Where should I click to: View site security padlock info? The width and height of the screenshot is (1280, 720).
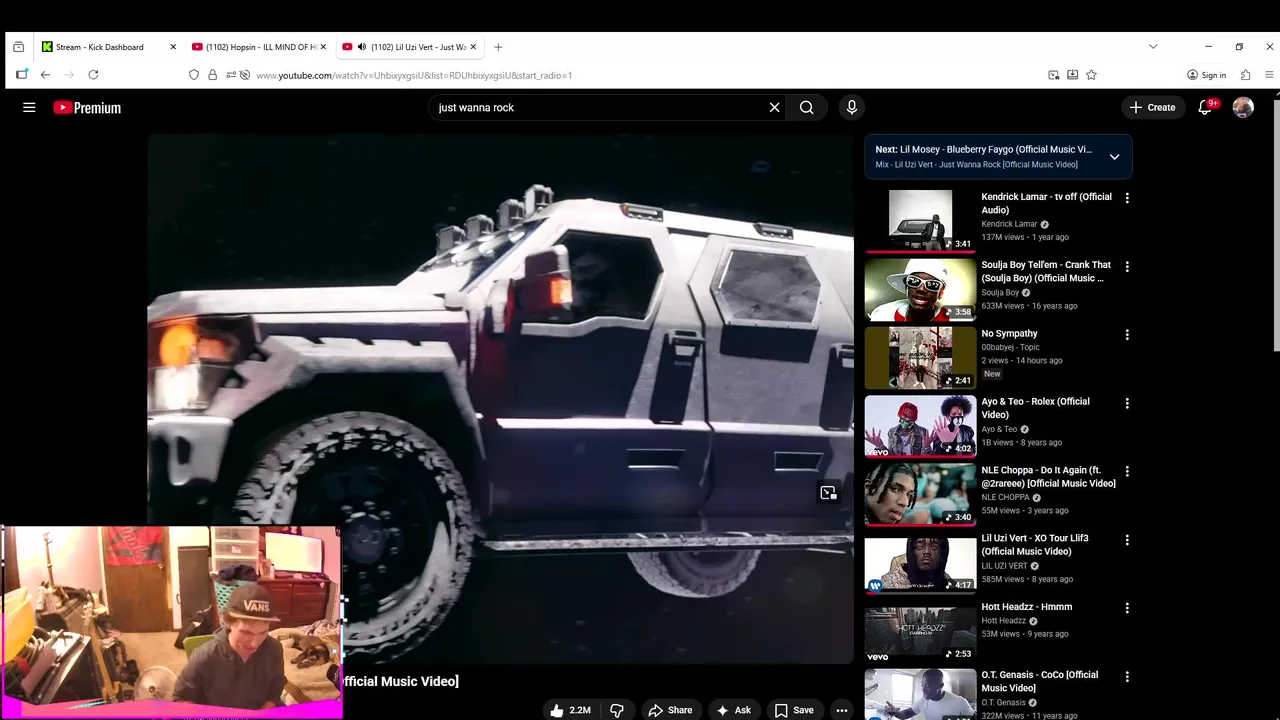212,75
